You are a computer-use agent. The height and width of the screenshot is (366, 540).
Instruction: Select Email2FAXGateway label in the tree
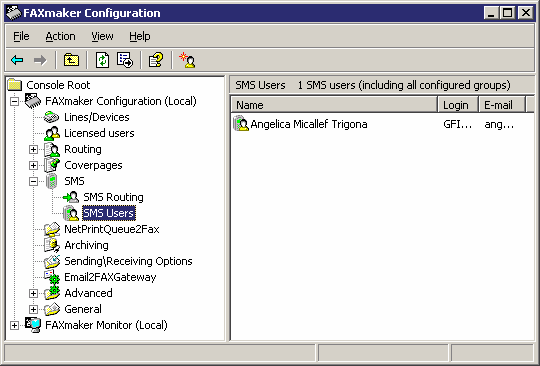[x=110, y=277]
